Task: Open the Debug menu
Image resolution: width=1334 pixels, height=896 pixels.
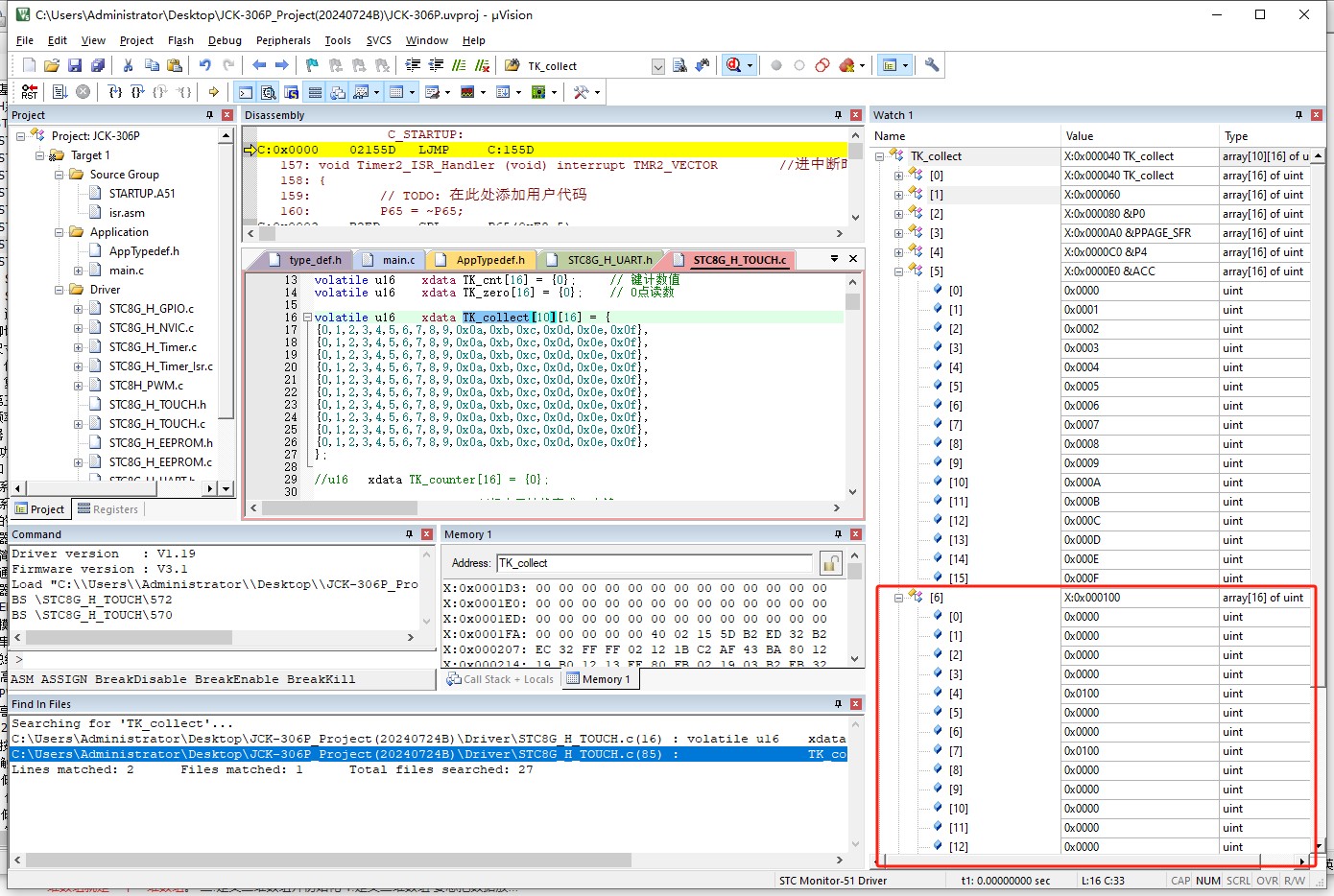Action: (x=225, y=40)
